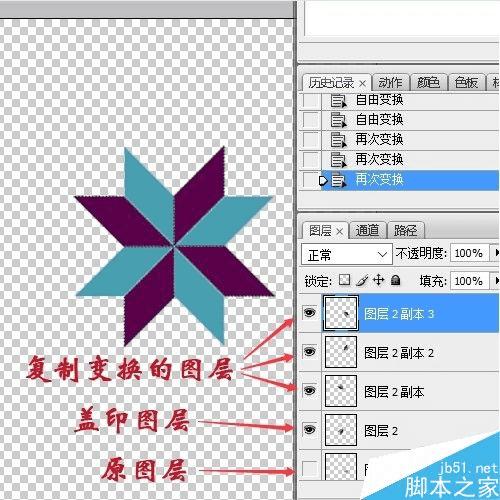
Task: Toggle lock image pixels brush icon
Action: tap(362, 280)
